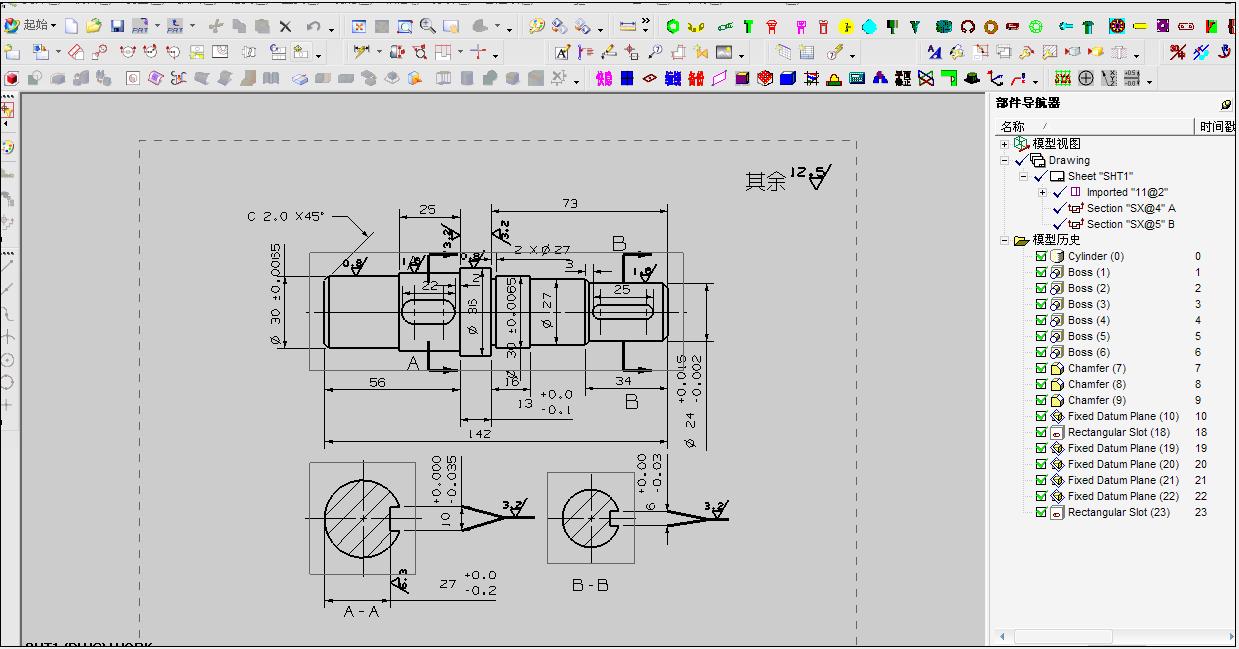1239x649 pixels.
Task: Click the pink 快隐 quick-hide icon
Action: 603,78
